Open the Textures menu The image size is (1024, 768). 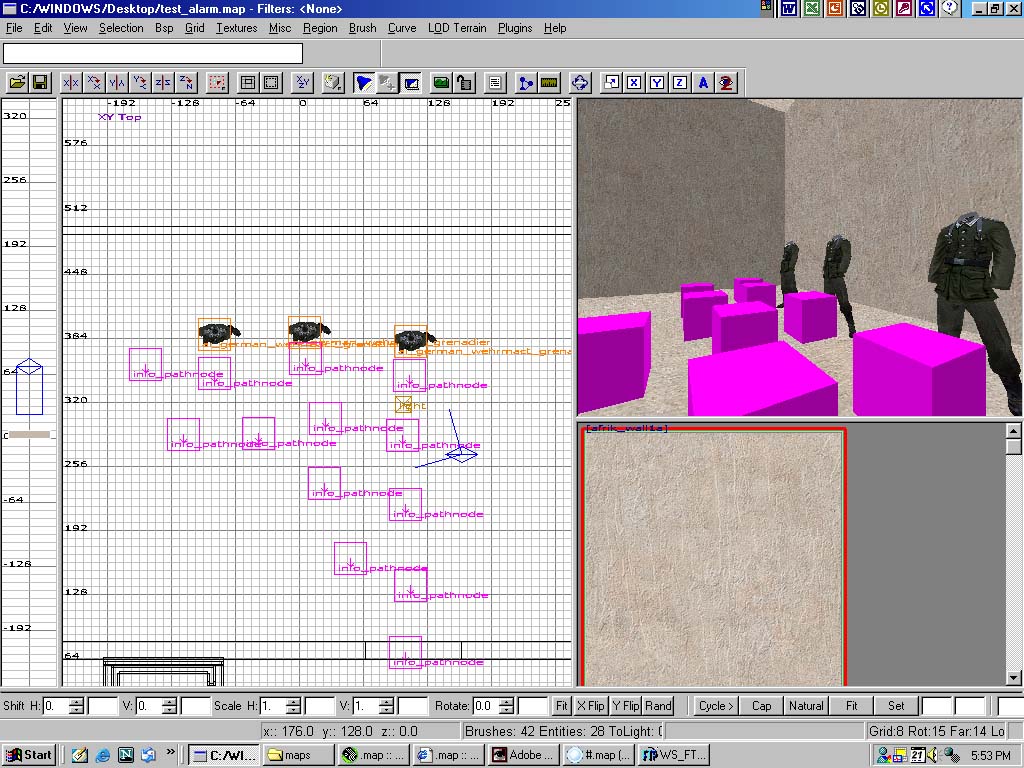tap(236, 28)
